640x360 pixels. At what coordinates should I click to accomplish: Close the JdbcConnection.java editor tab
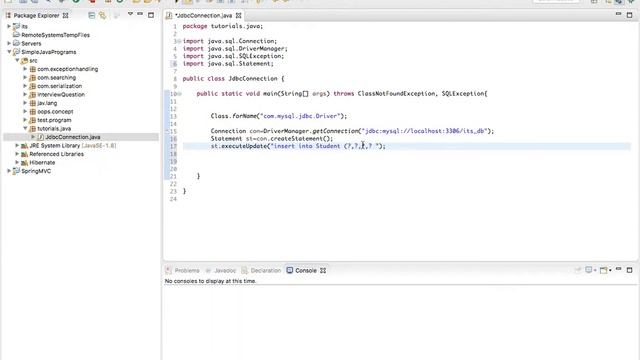pos(238,16)
